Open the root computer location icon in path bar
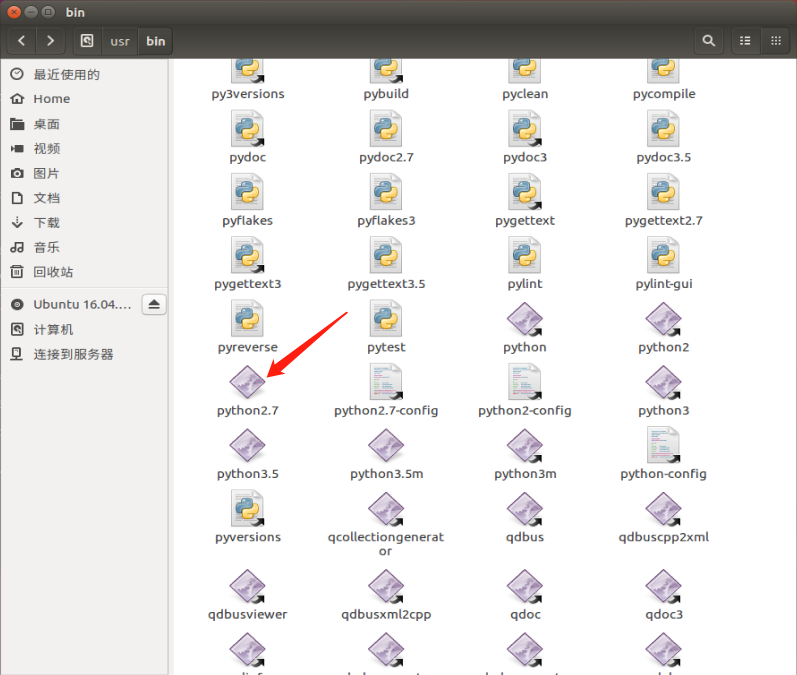797x675 pixels. pos(87,41)
